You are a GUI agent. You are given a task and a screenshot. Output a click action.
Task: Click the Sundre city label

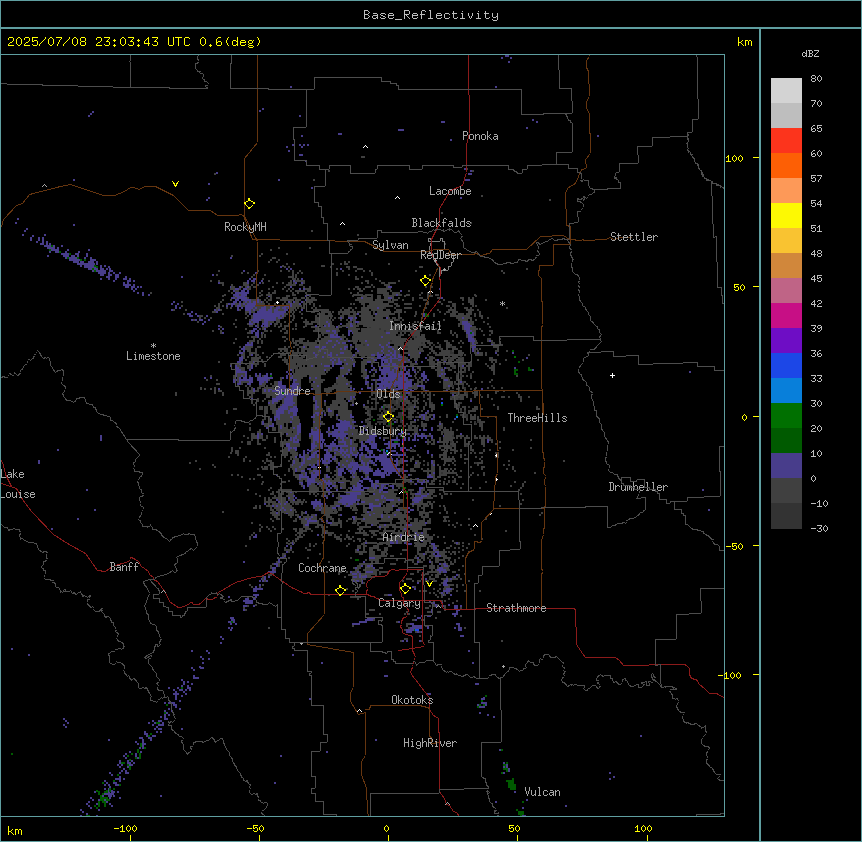[x=292, y=391]
